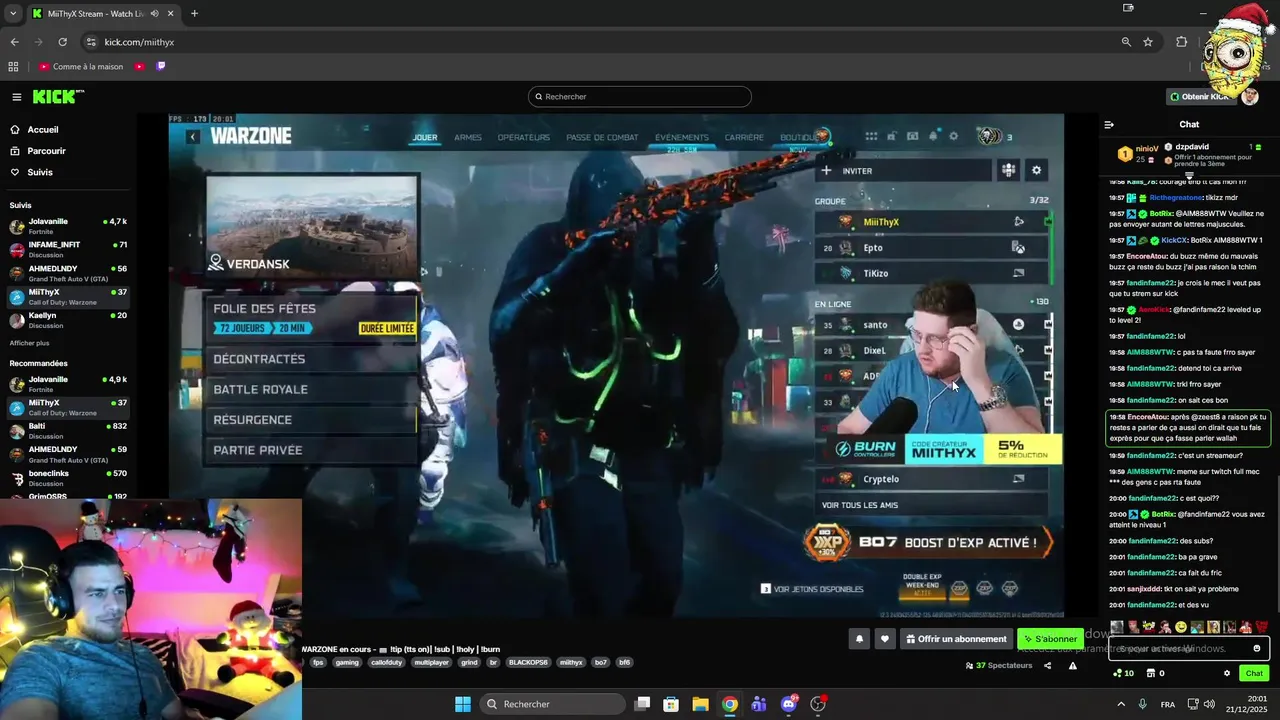
Task: Follow the channel with the heart icon
Action: [x=884, y=639]
